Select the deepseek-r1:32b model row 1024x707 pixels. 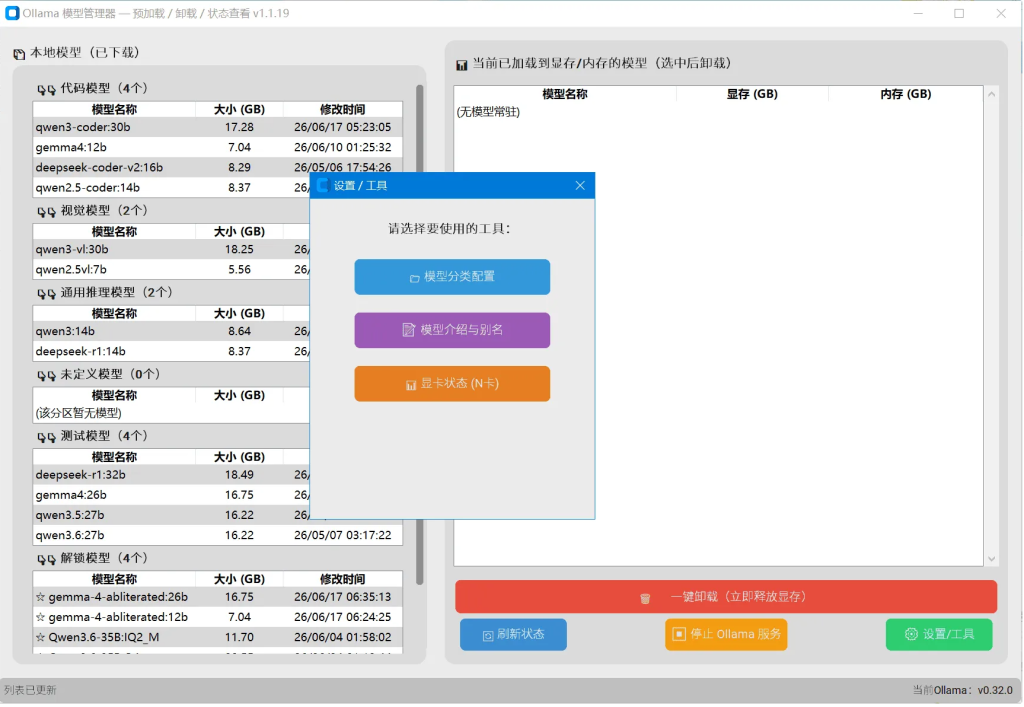(x=171, y=475)
